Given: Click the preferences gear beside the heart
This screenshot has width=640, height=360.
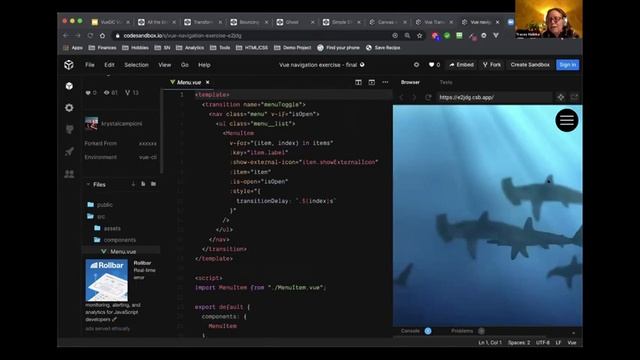Looking at the screenshot, I should (416, 65).
